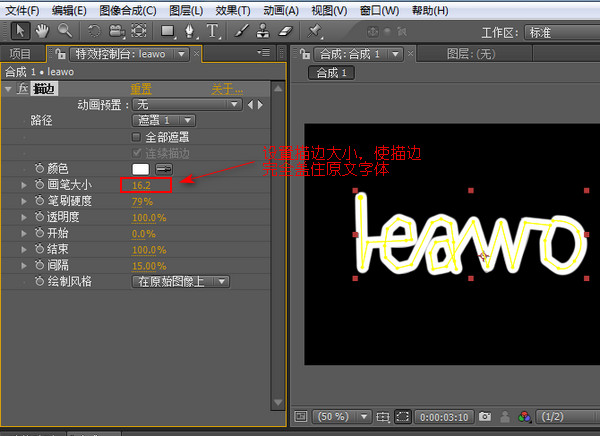
Task: Select the Selection arrow tool
Action: [20, 31]
